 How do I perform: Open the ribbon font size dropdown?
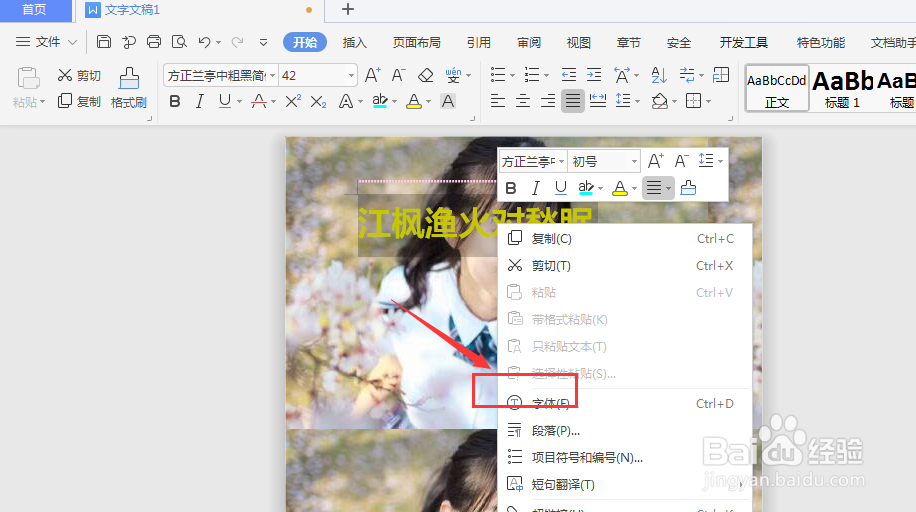pyautogui.click(x=351, y=75)
